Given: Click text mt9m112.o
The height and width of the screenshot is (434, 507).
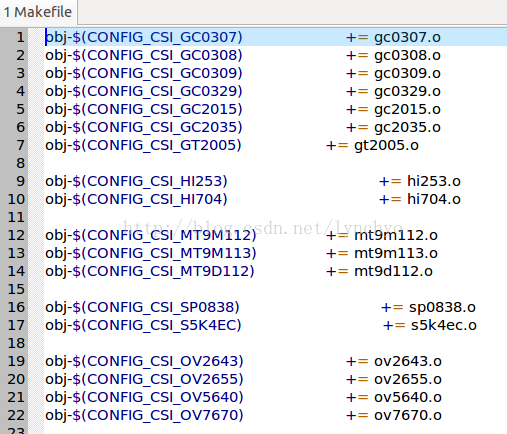Looking at the screenshot, I should [x=396, y=235].
